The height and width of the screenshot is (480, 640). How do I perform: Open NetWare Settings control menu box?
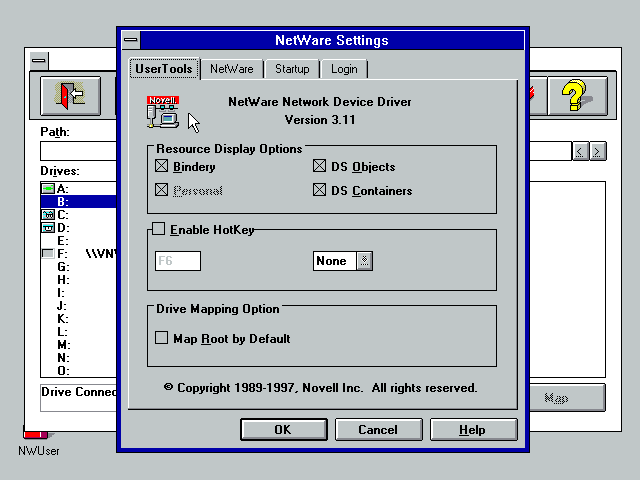click(x=131, y=40)
